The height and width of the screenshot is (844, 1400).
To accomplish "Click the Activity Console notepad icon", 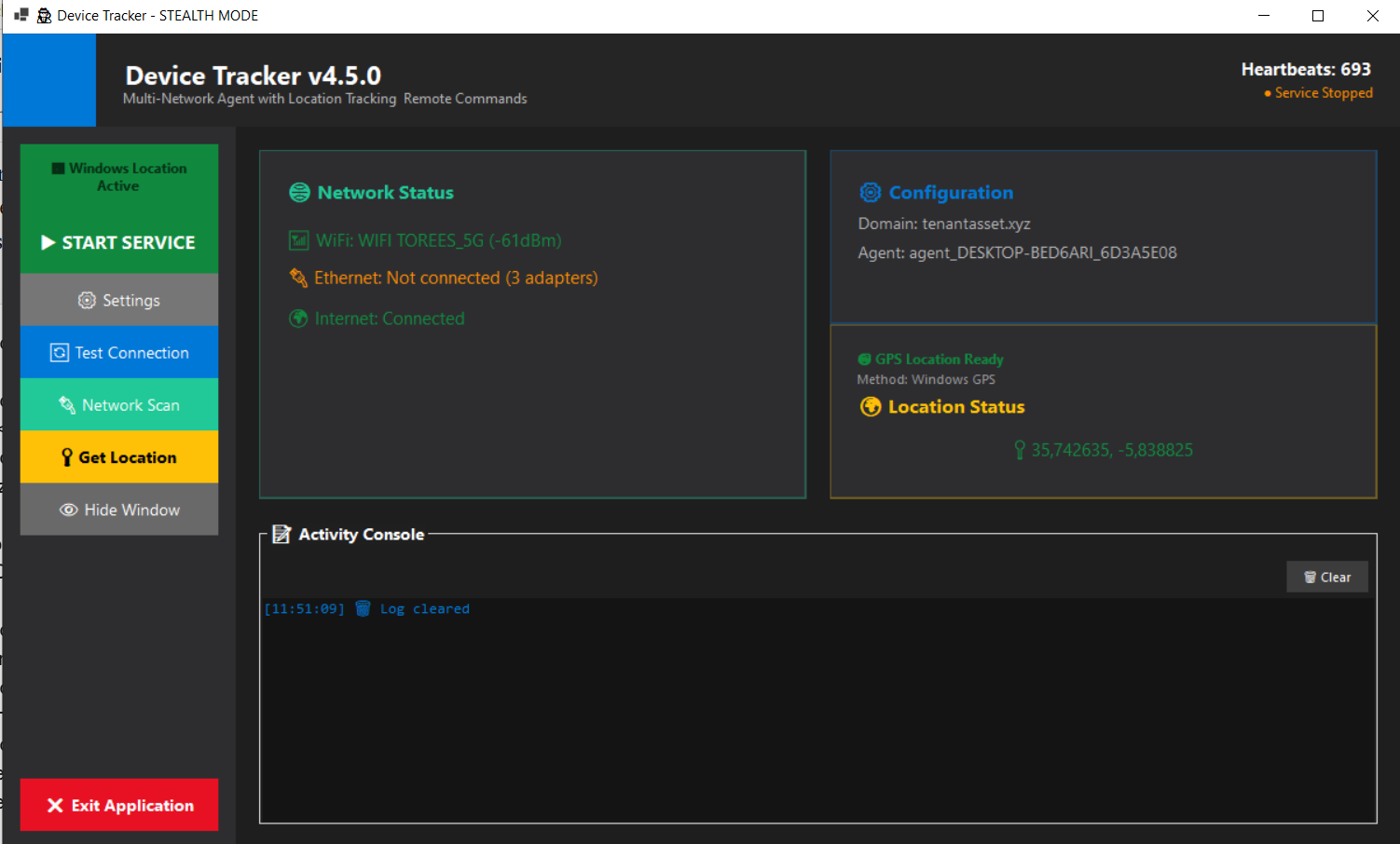I will tap(281, 534).
